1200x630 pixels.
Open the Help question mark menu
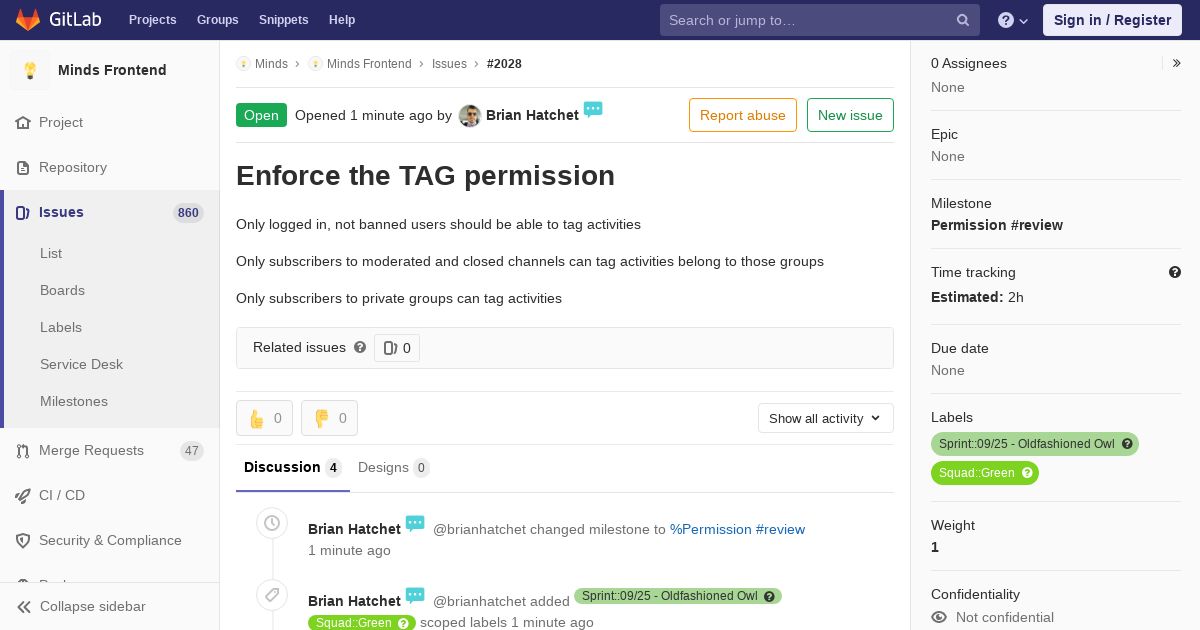coord(1013,20)
